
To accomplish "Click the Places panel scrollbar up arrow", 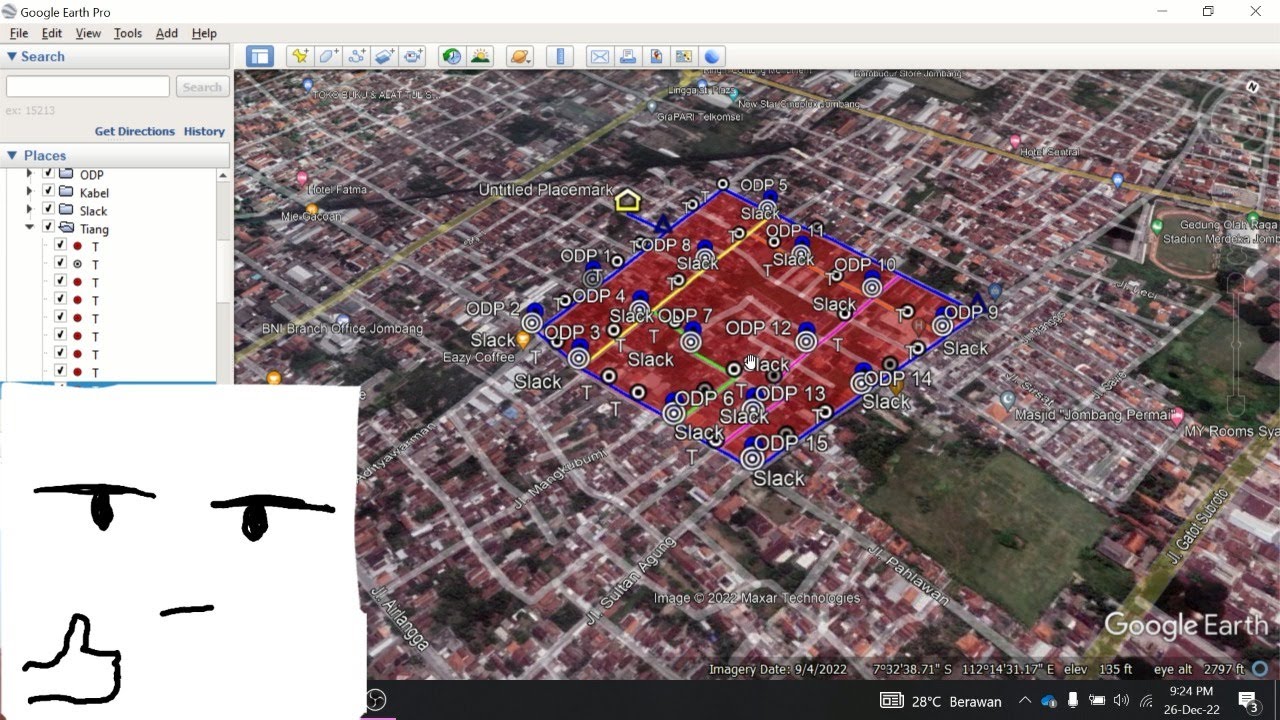I will (x=223, y=175).
